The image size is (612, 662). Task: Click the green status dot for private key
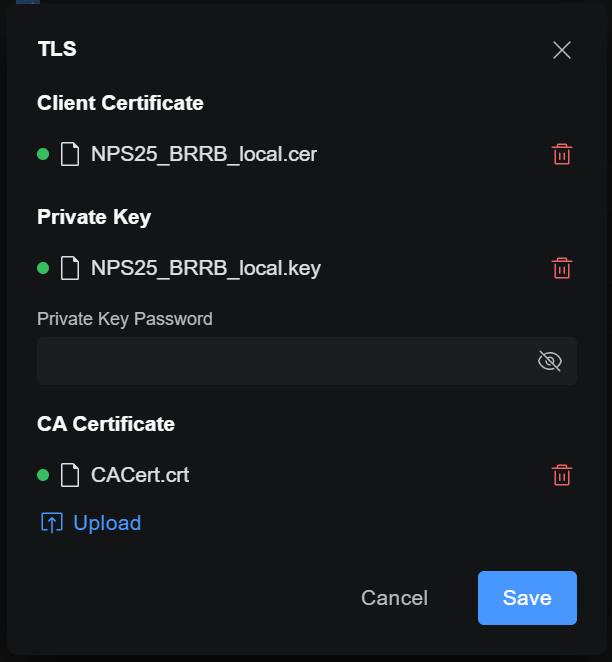point(43,268)
